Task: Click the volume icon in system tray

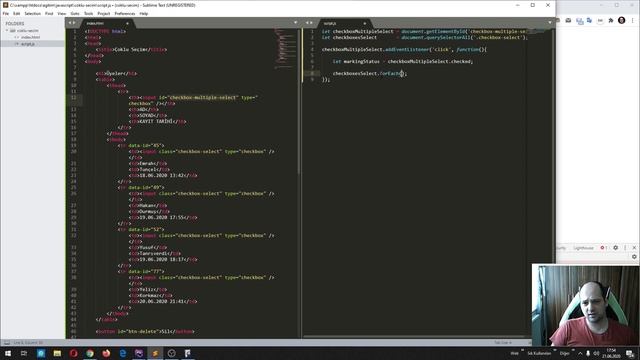Action: [596, 353]
